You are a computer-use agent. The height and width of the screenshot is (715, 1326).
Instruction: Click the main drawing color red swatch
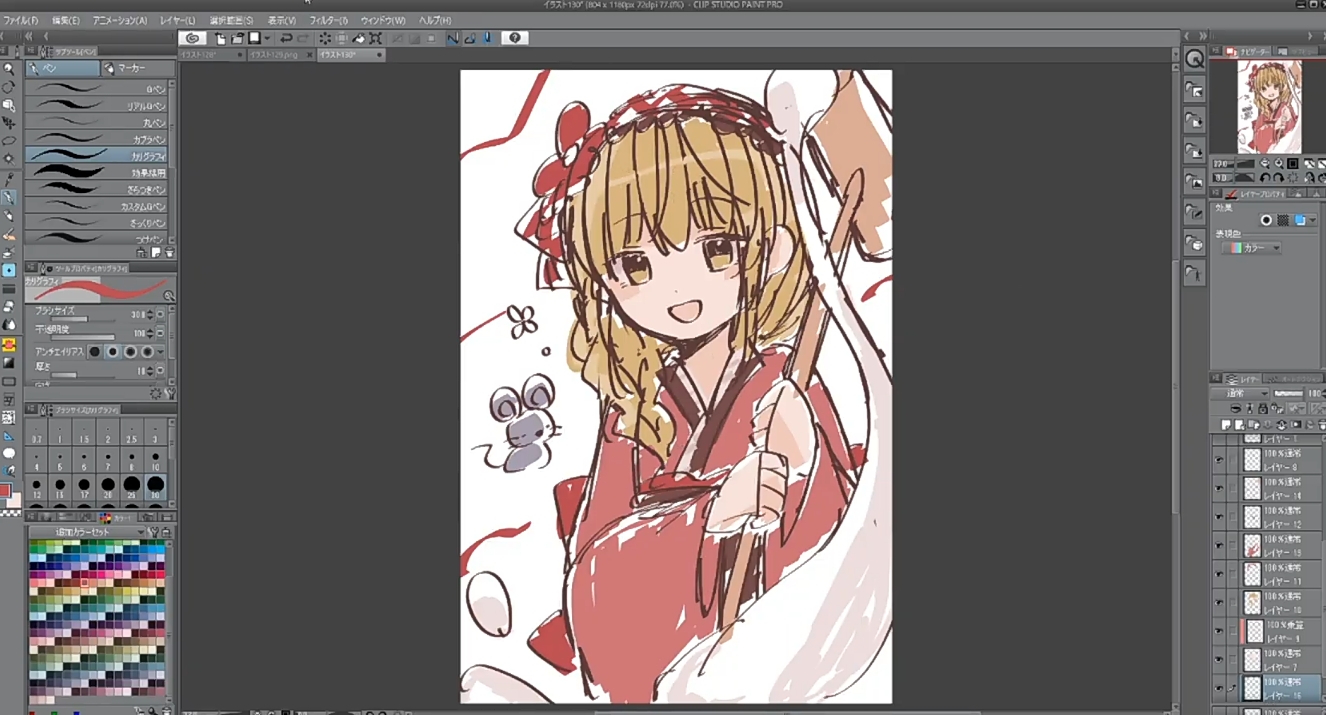tap(5, 492)
